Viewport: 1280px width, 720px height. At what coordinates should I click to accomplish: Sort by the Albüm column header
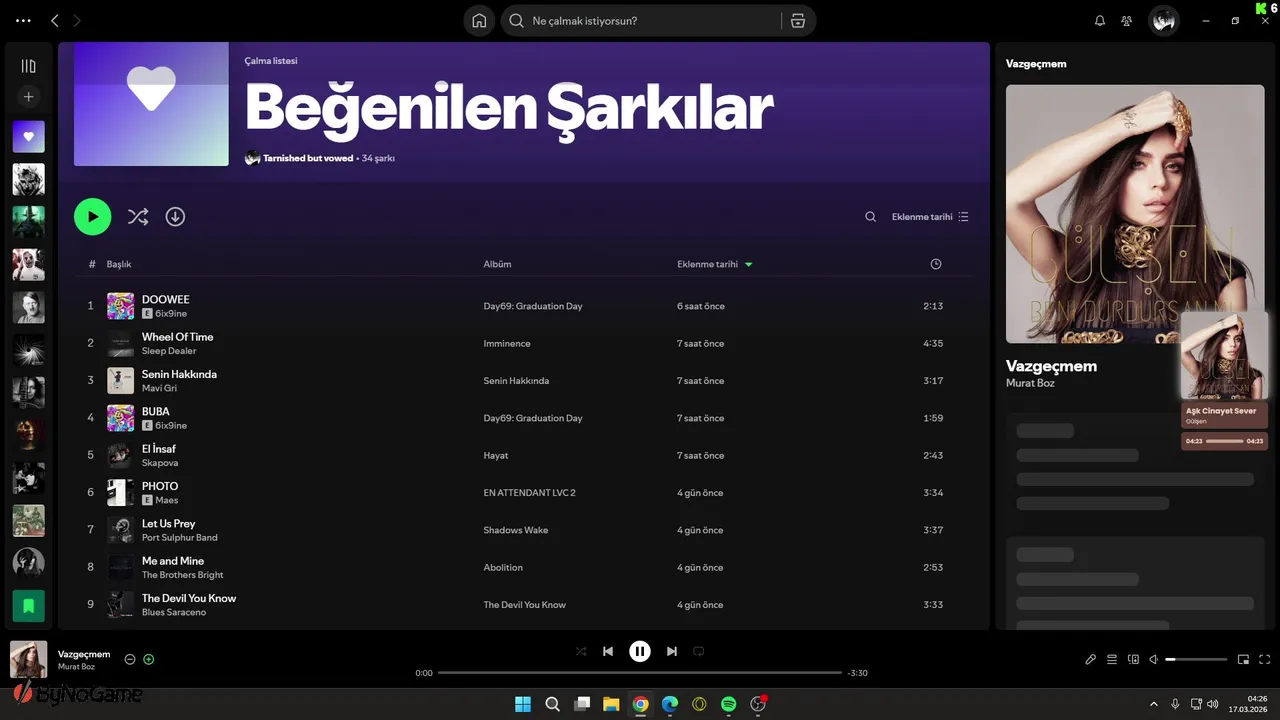pos(497,264)
